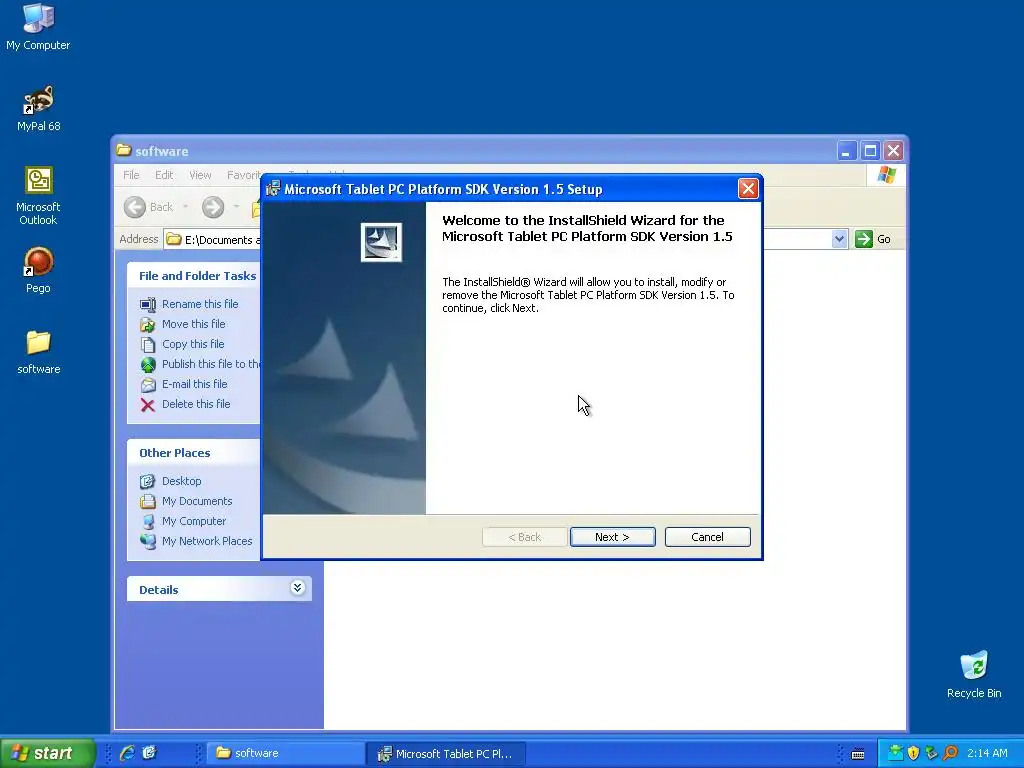Close the software Explorer window
This screenshot has height=768, width=1024.
point(893,151)
